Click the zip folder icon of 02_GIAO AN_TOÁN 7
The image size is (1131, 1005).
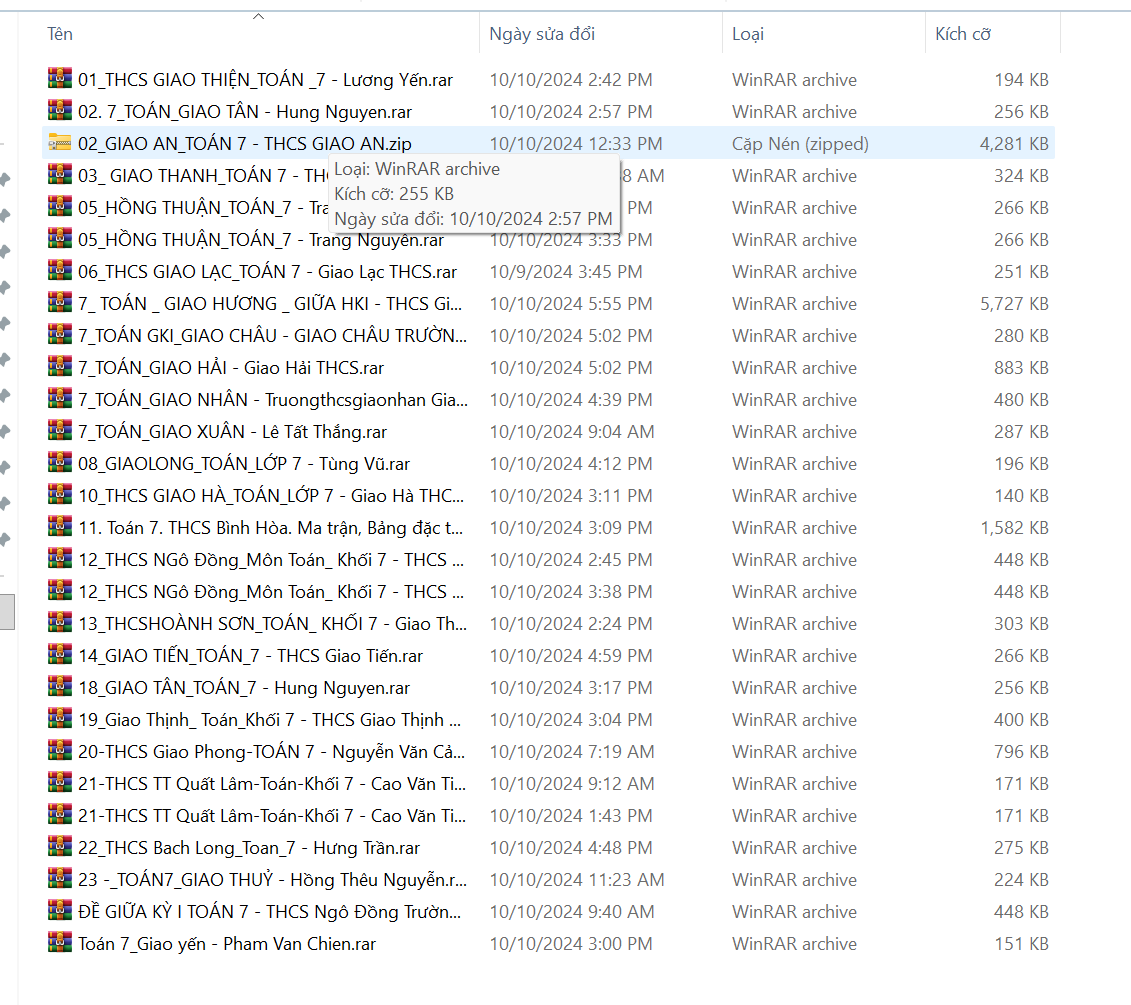(x=60, y=143)
